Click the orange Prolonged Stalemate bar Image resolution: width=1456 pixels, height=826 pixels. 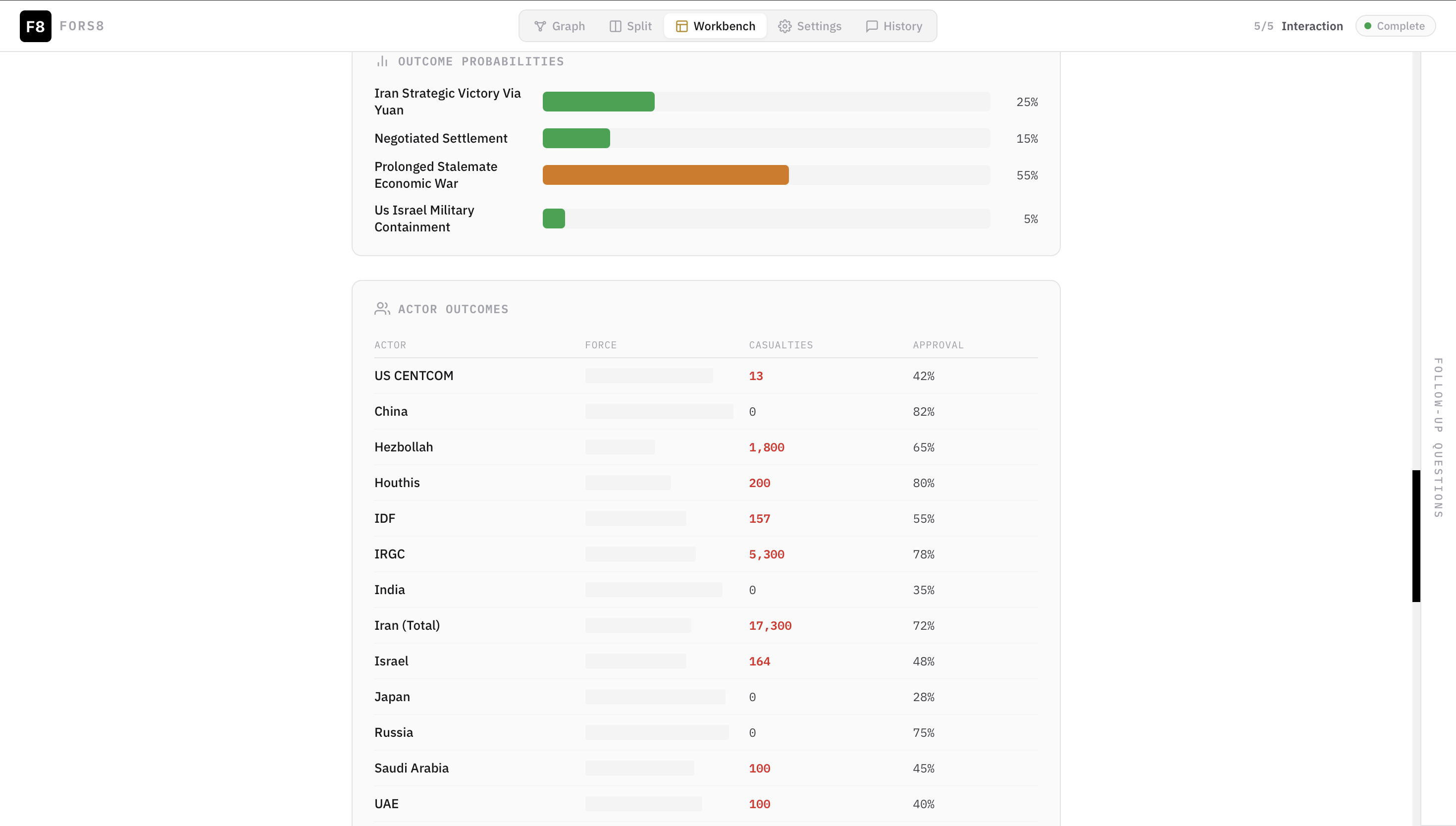click(666, 175)
